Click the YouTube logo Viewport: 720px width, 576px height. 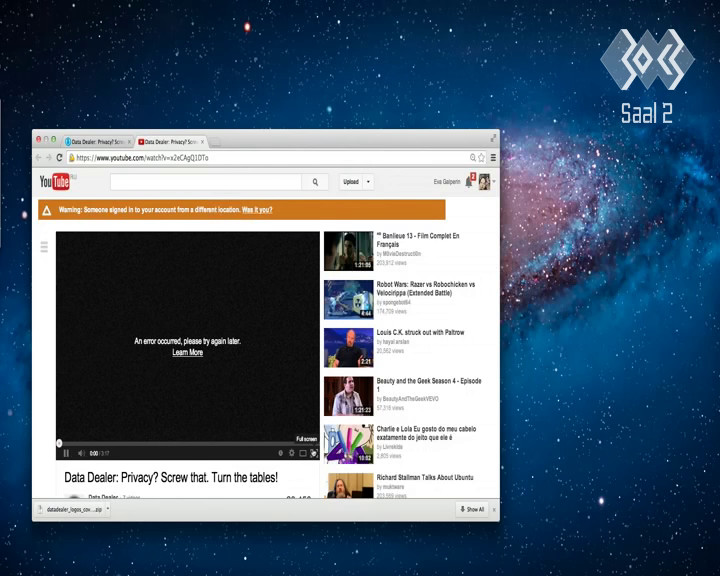point(55,181)
